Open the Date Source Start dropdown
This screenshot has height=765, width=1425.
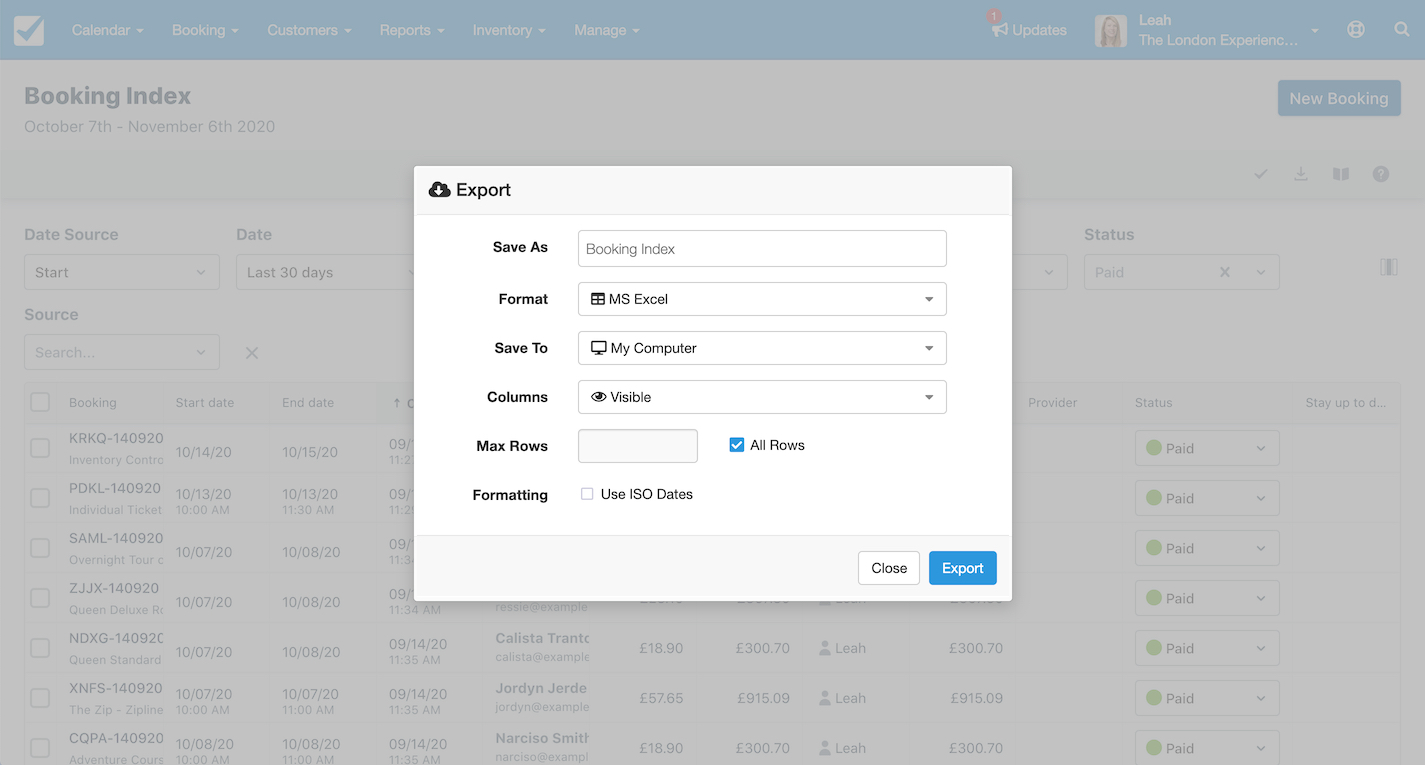coord(122,272)
